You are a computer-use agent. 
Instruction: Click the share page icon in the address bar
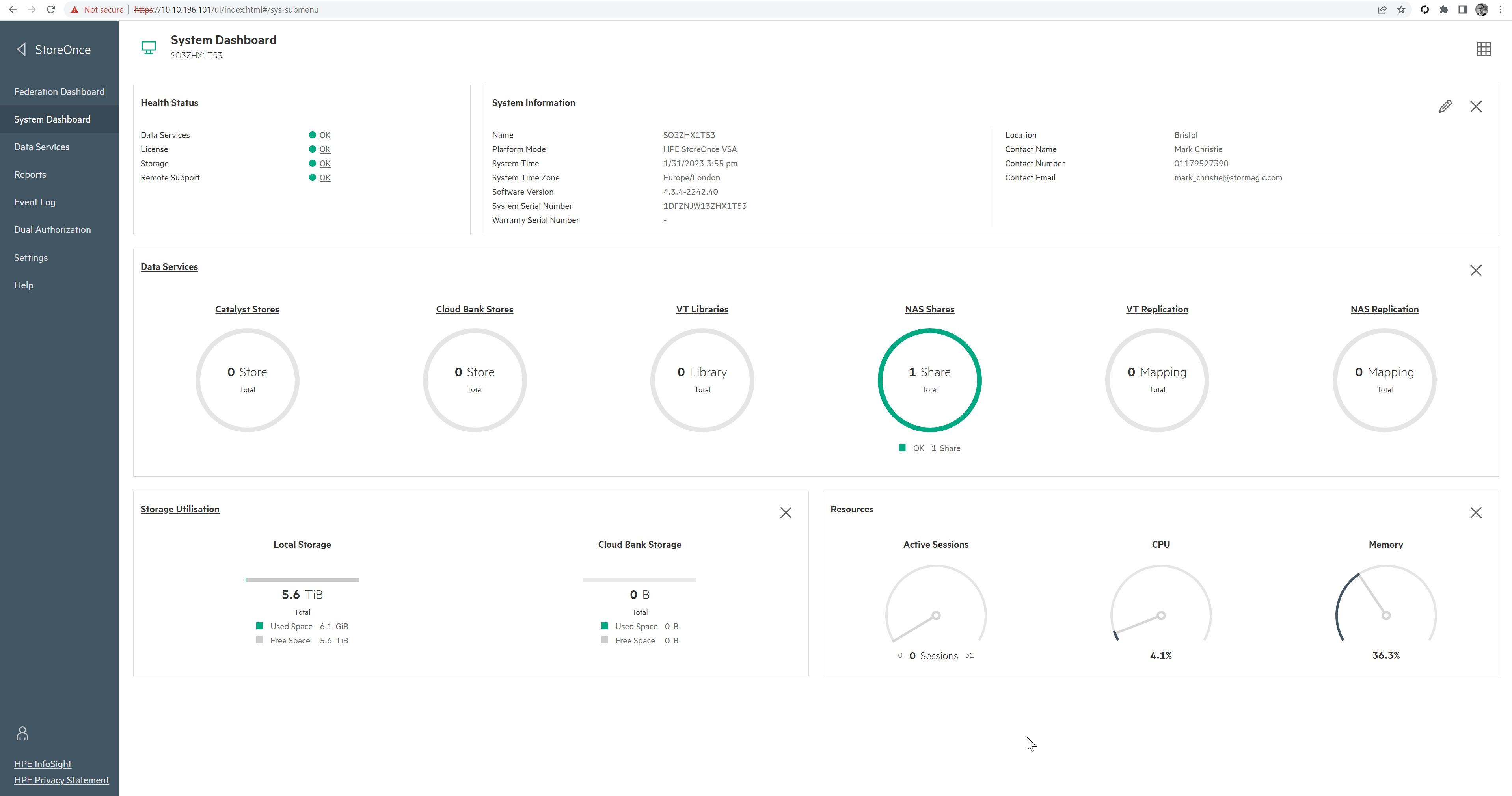(x=1382, y=9)
